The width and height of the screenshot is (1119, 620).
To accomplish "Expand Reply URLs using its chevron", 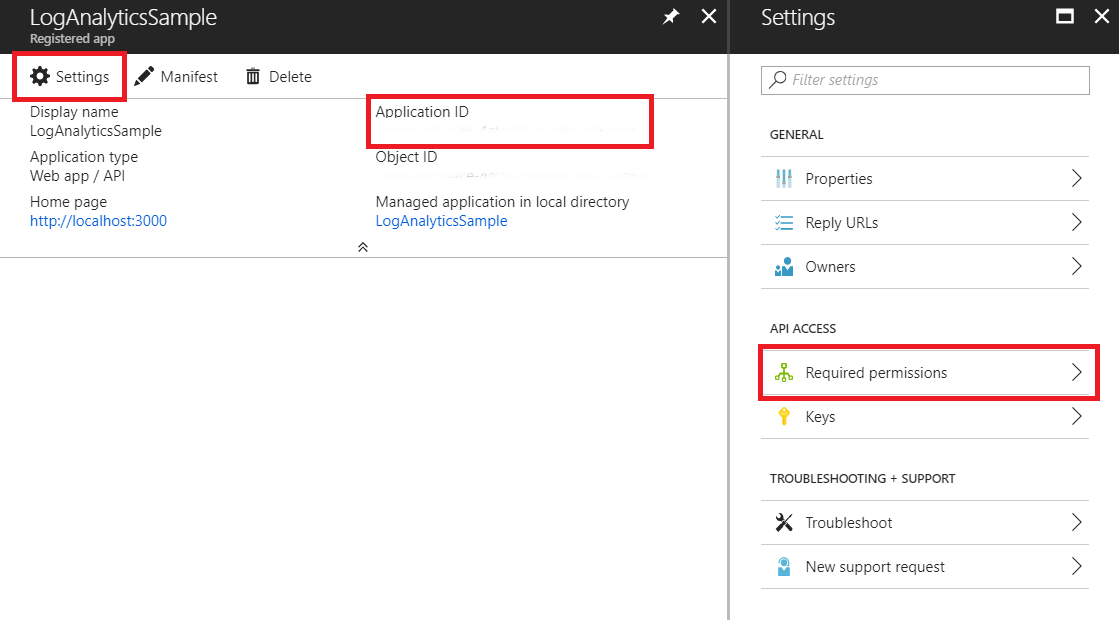I will (x=1076, y=223).
